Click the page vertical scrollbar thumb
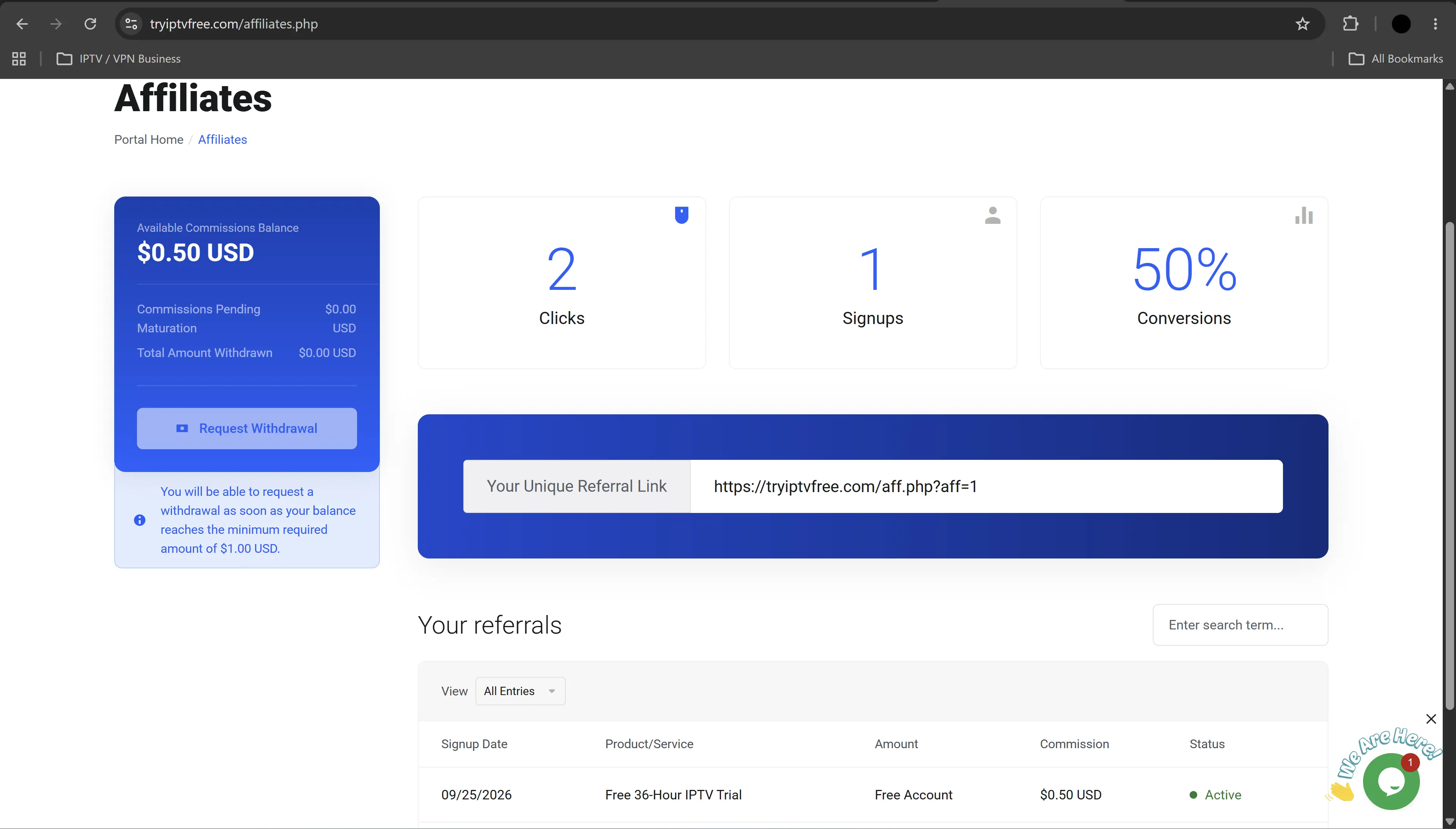Image resolution: width=1456 pixels, height=829 pixels. point(1450,466)
